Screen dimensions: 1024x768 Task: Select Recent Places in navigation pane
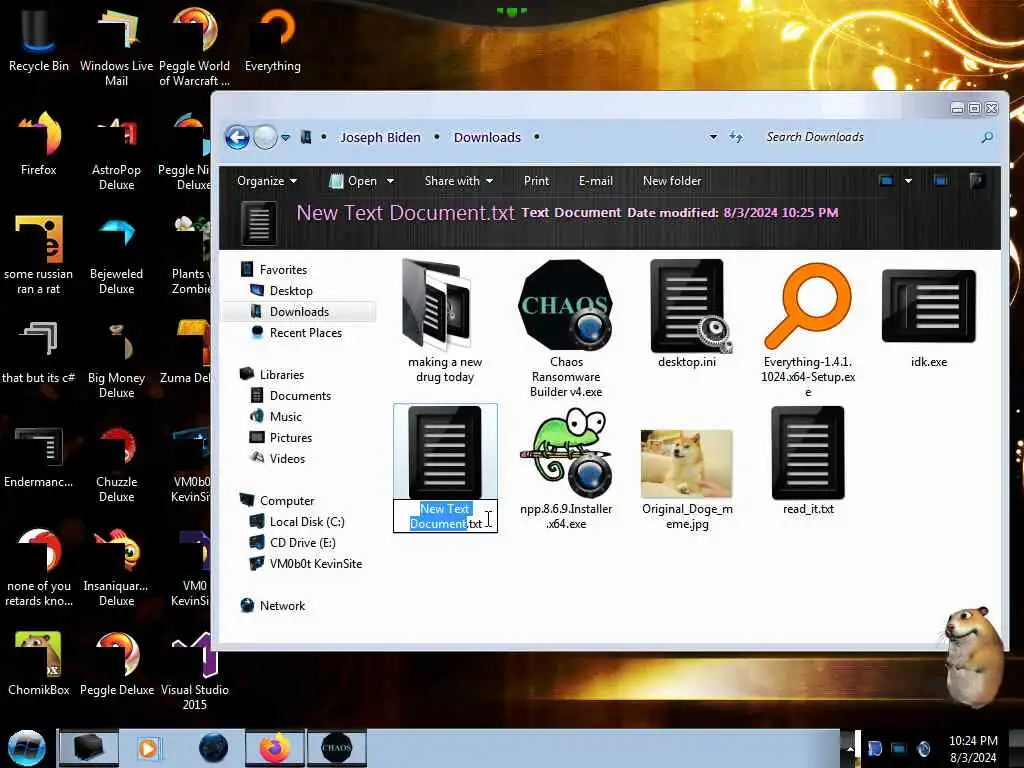coord(306,332)
